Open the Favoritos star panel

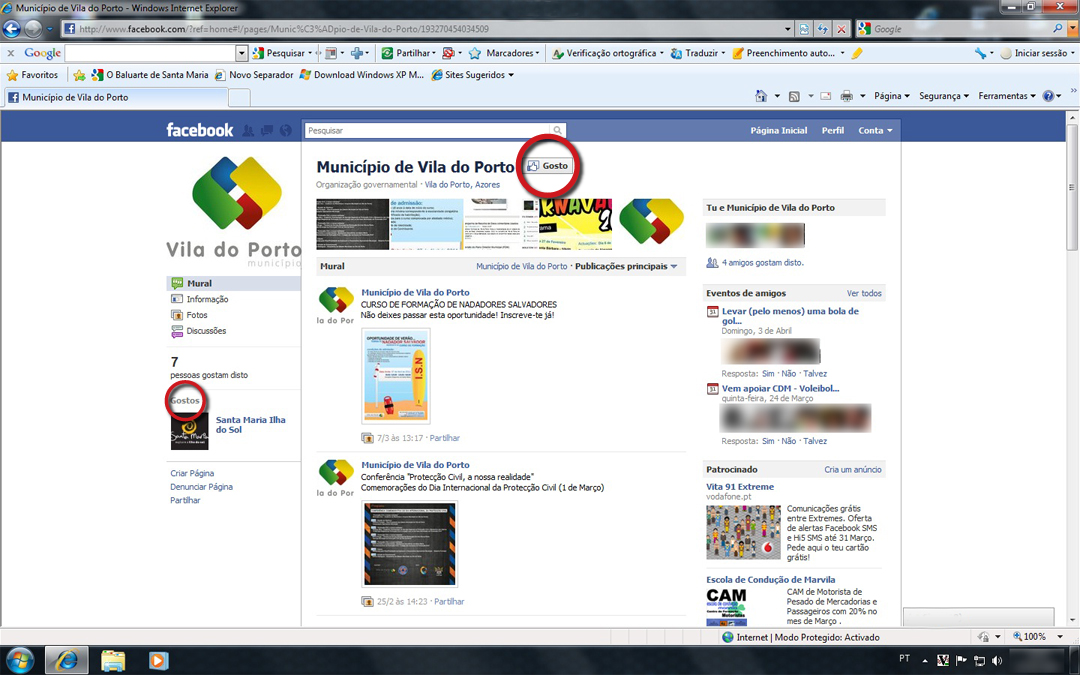coord(32,75)
